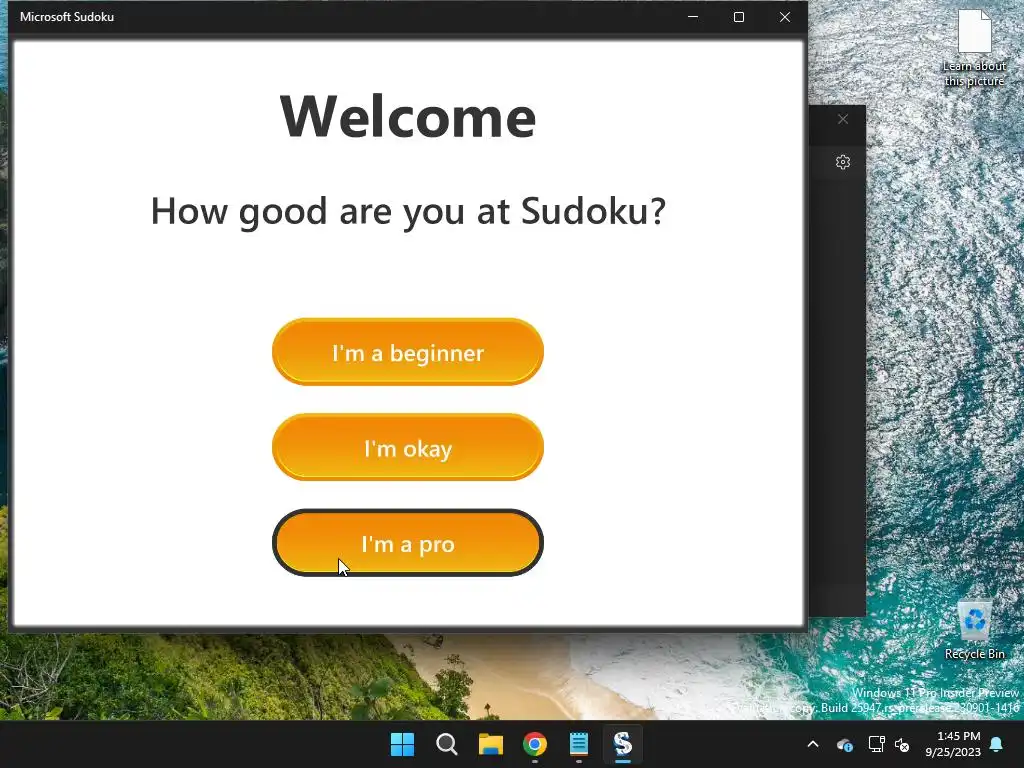The image size is (1024, 768).
Task: Select "Learn about this picture" desktop icon
Action: coord(974,48)
